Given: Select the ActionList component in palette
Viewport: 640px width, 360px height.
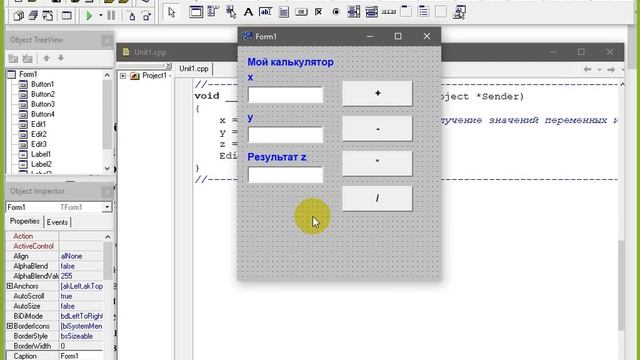Looking at the screenshot, I should (459, 12).
